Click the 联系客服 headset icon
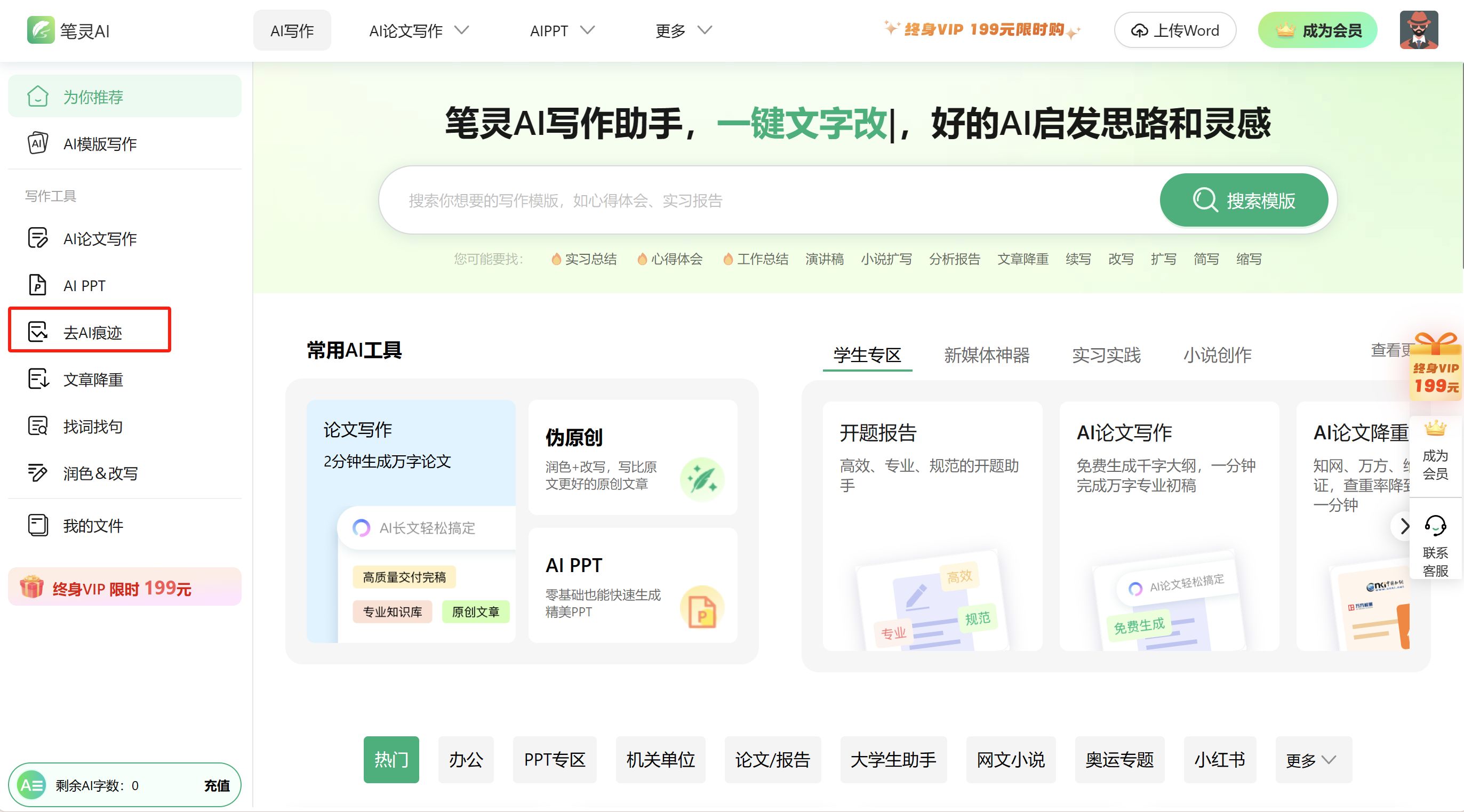Screen dimensions: 1464x812 (x=1435, y=526)
